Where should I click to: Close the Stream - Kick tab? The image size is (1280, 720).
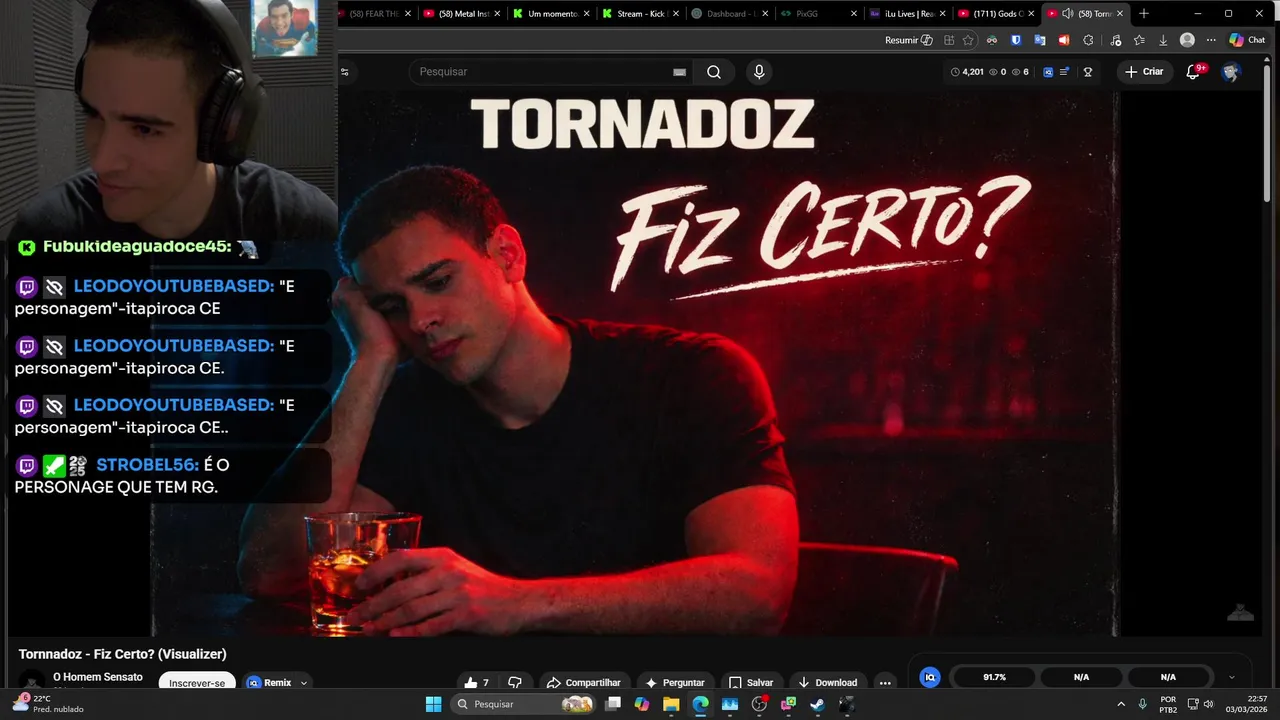click(x=674, y=14)
